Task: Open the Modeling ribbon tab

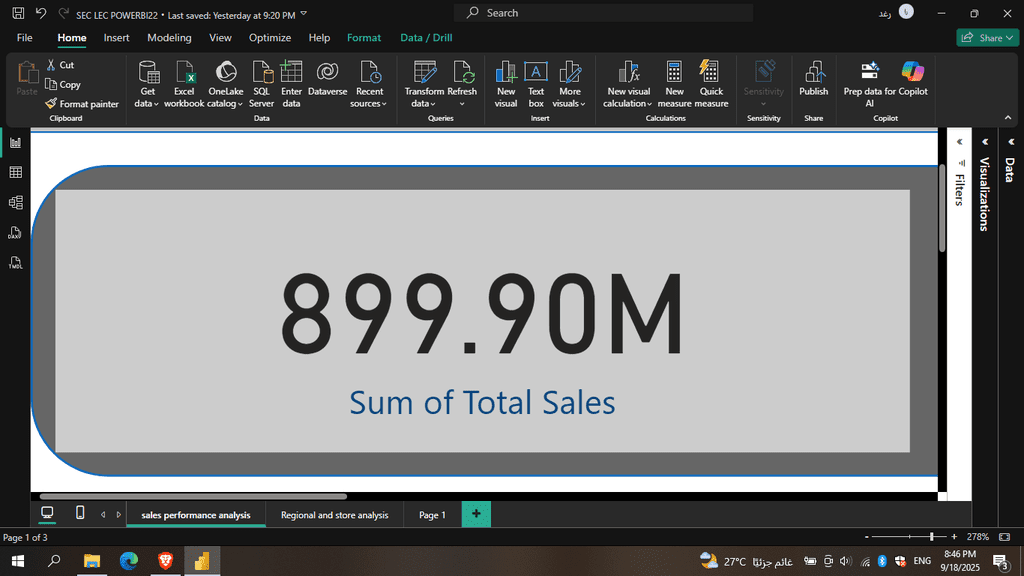Action: click(169, 38)
